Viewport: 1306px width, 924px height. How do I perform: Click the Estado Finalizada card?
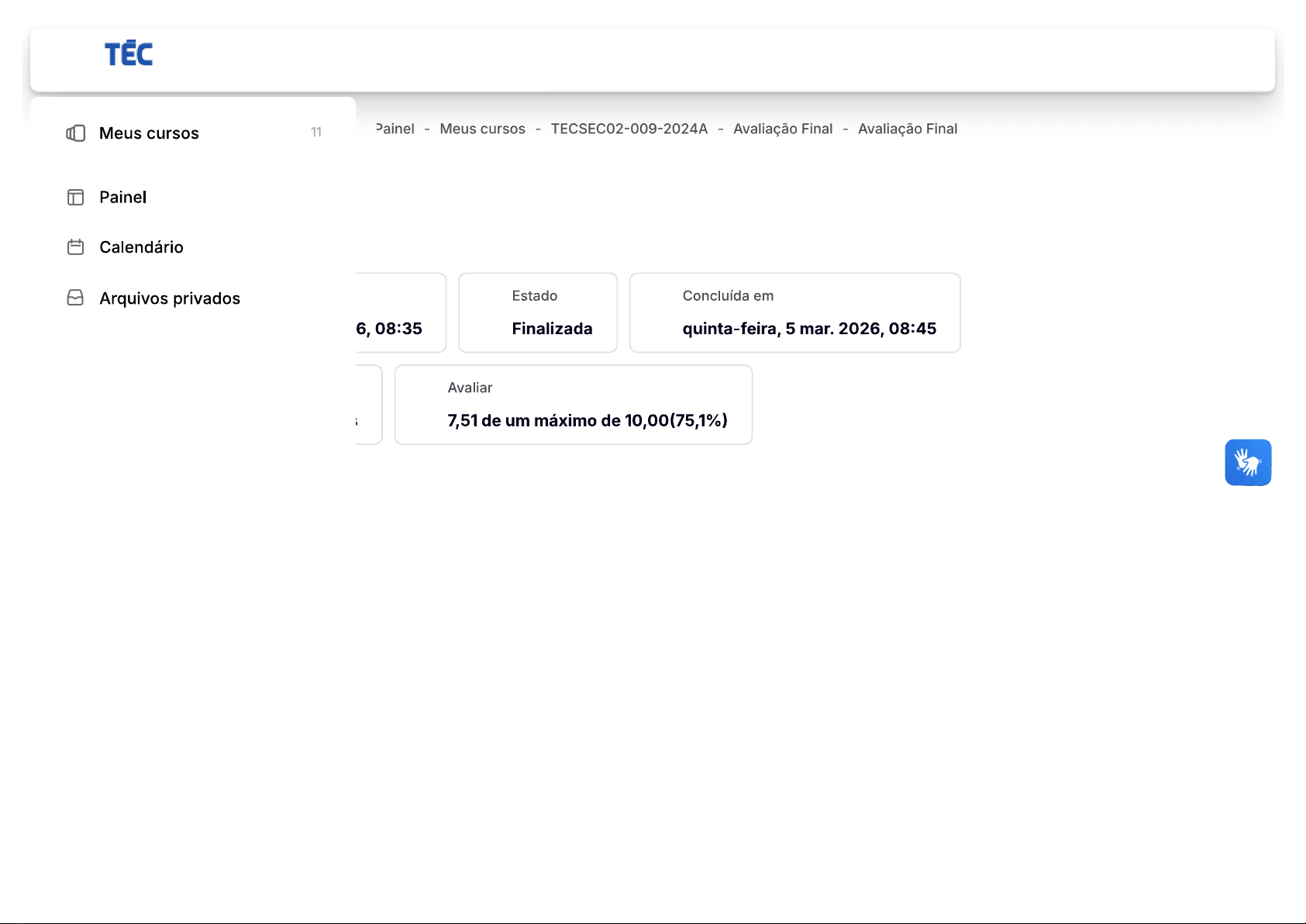tap(538, 312)
